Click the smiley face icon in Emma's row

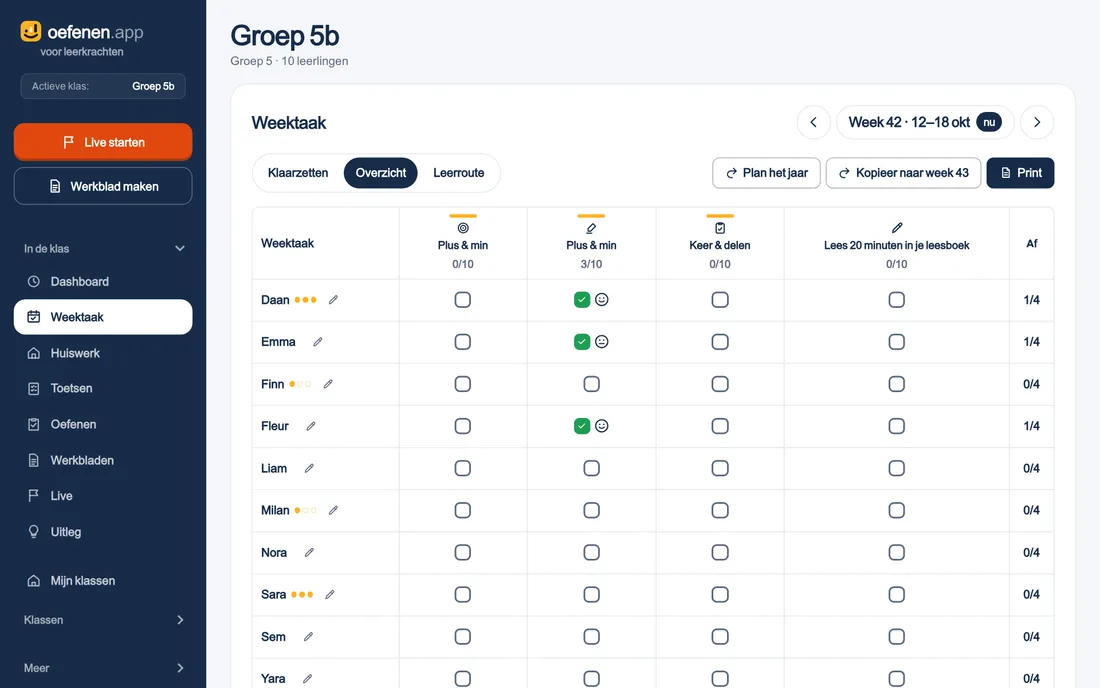[601, 342]
